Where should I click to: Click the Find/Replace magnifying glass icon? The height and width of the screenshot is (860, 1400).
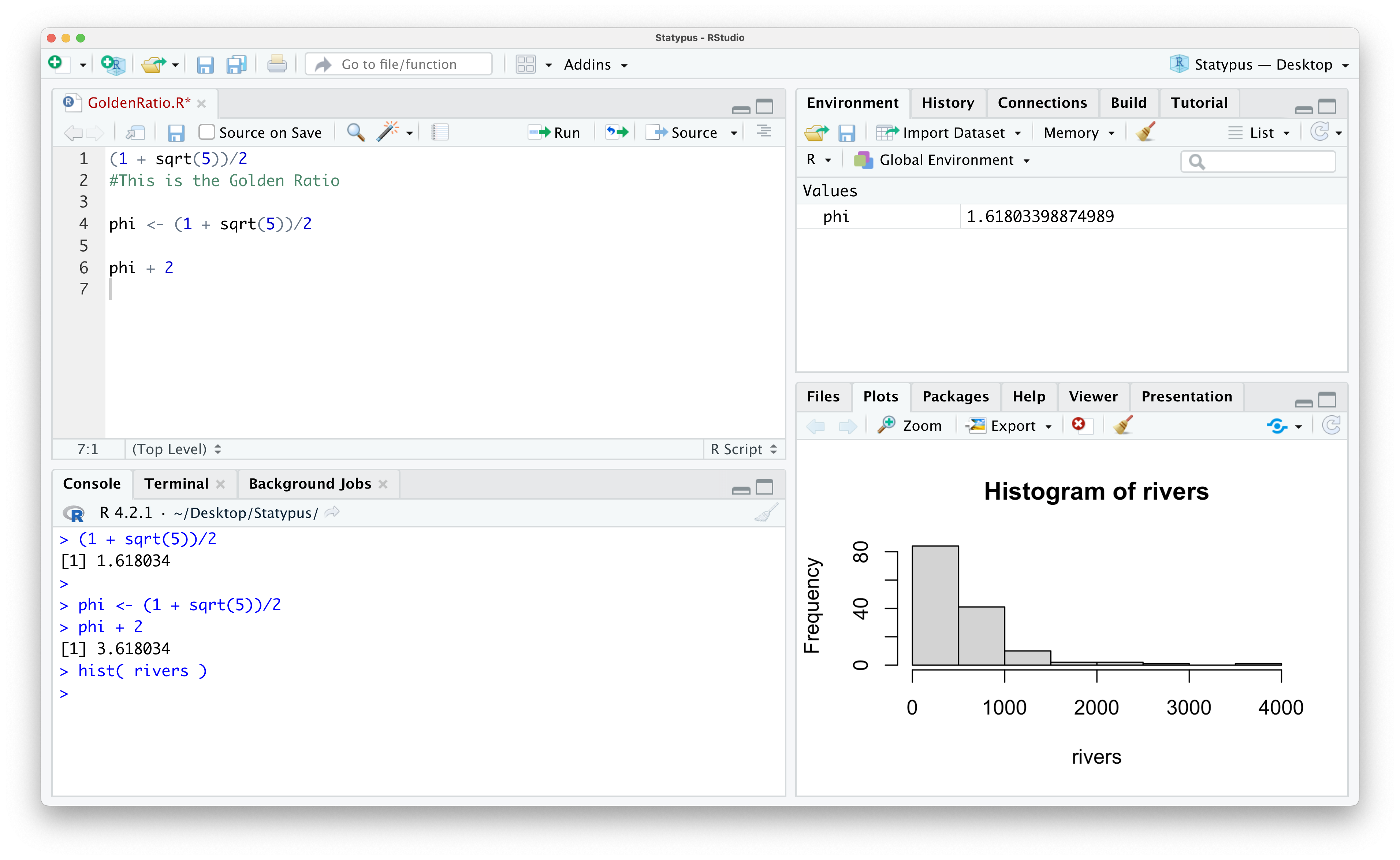point(356,132)
